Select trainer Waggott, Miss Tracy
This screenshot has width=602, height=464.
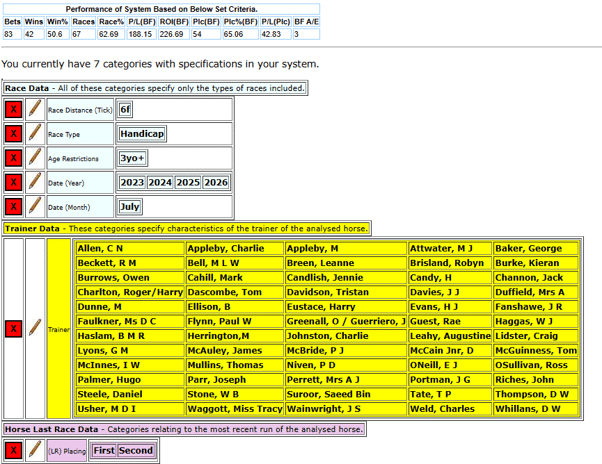pyautogui.click(x=235, y=409)
